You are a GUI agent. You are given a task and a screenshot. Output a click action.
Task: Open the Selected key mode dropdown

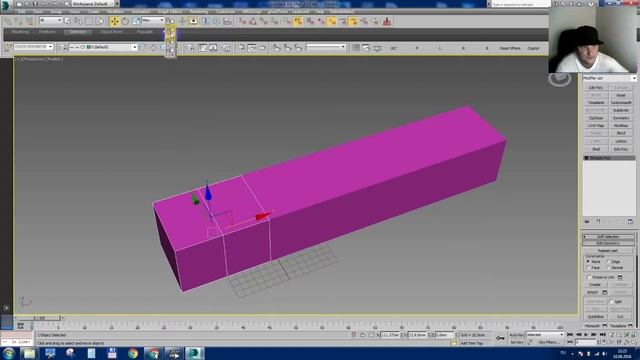tap(545, 335)
